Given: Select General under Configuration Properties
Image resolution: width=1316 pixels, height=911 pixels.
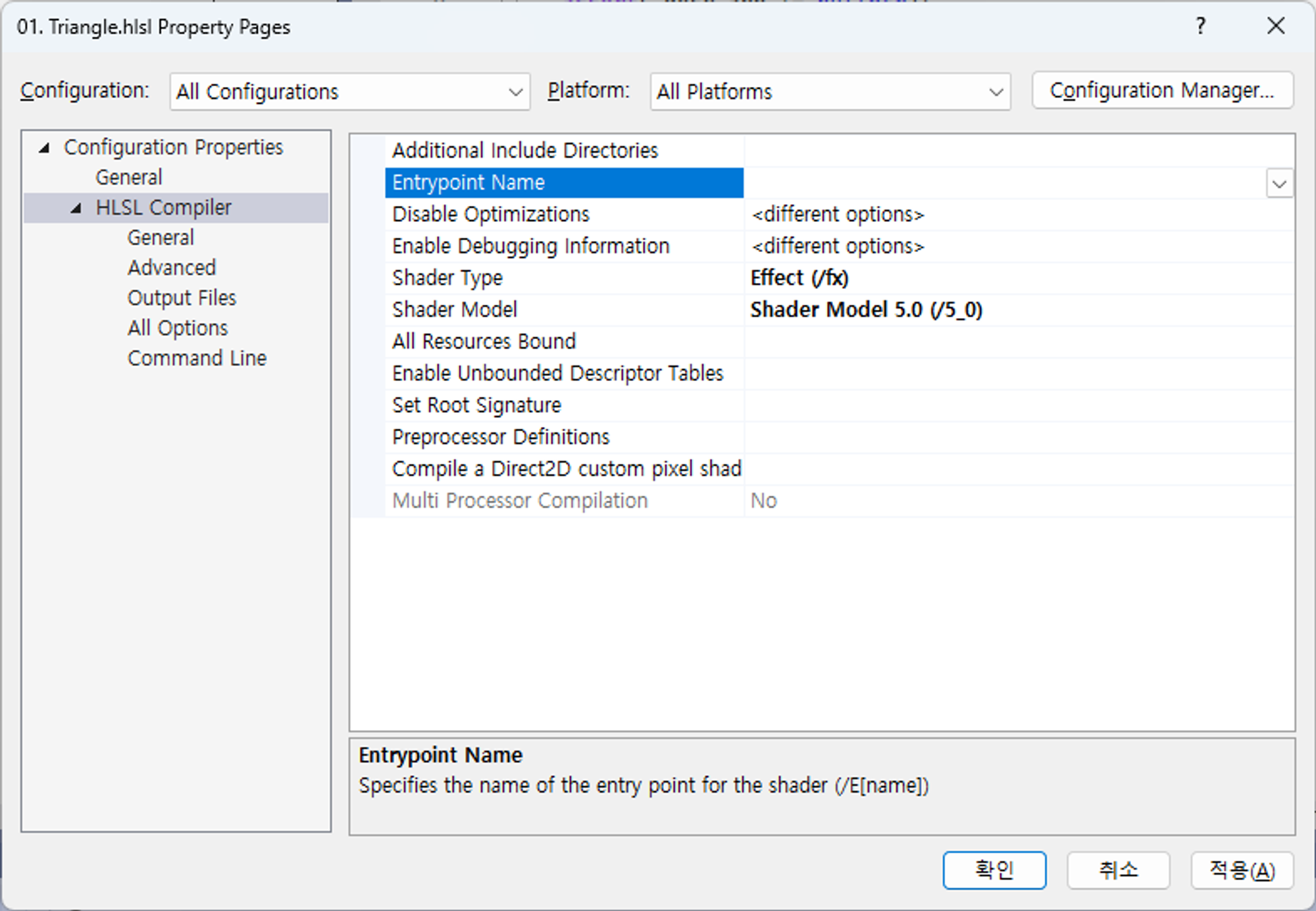Looking at the screenshot, I should (x=129, y=178).
